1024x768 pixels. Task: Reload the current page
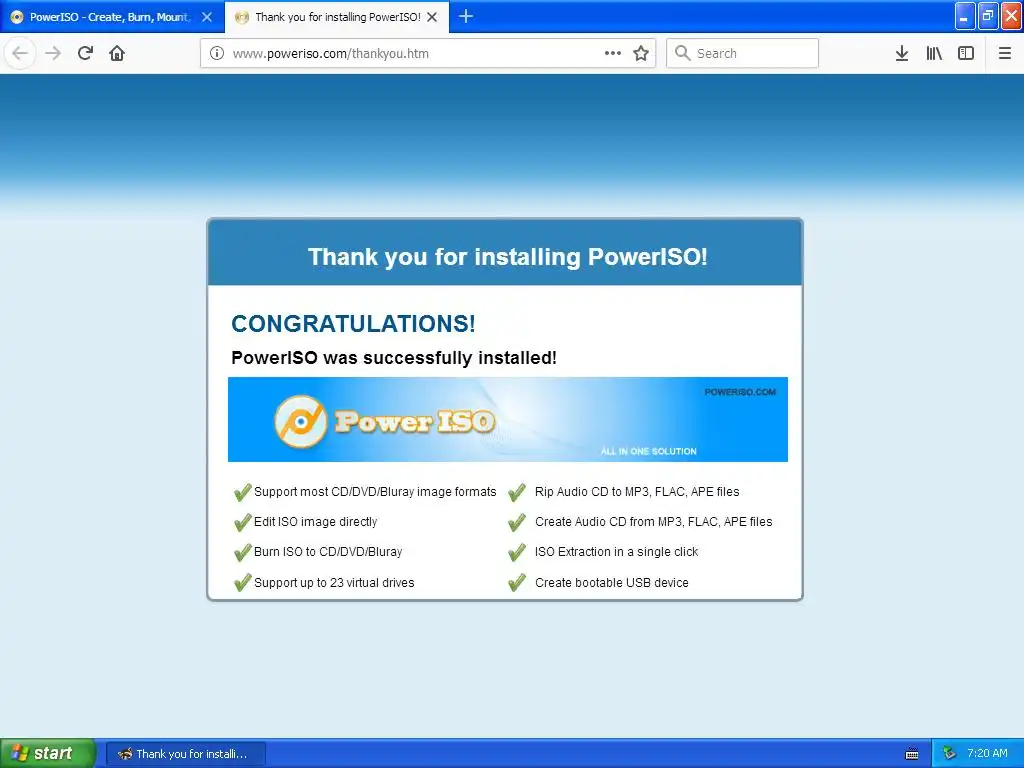[x=85, y=53]
